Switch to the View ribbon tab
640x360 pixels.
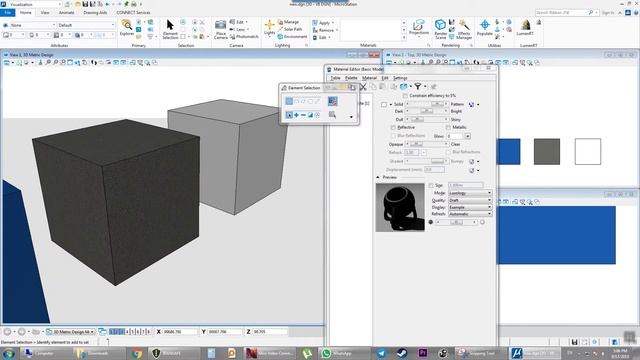click(45, 13)
